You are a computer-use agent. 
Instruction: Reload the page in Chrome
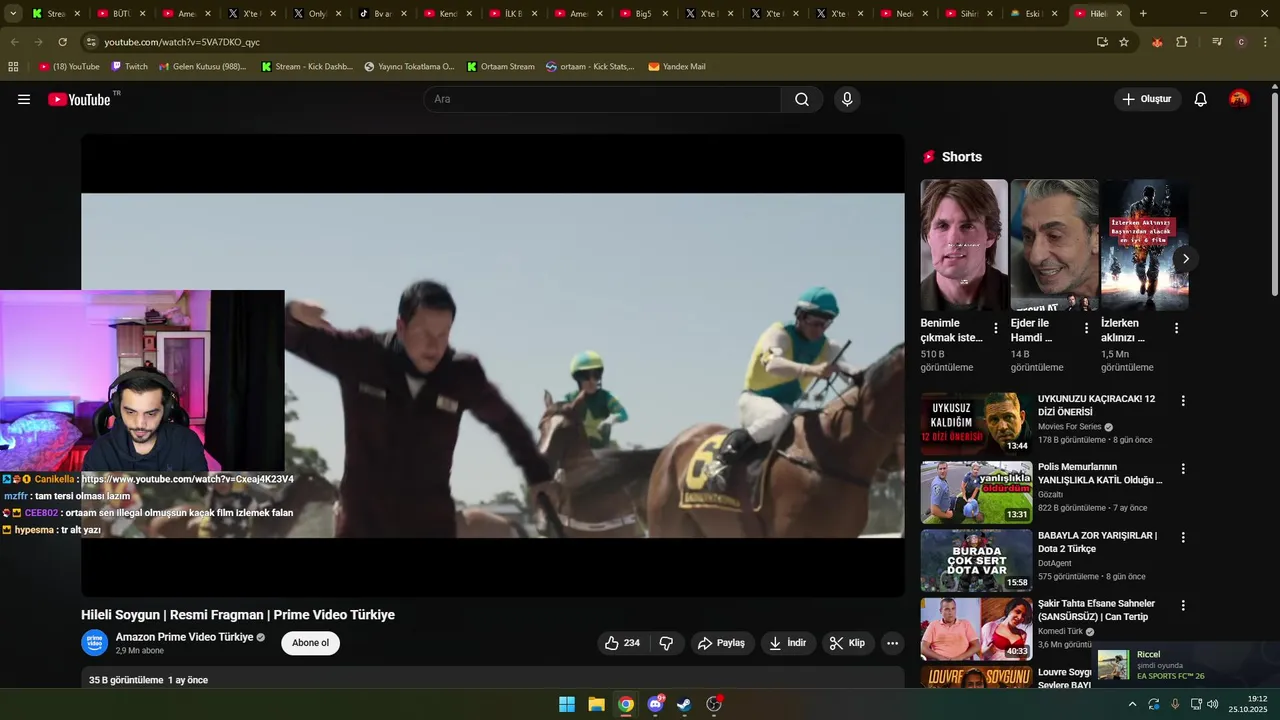point(62,42)
